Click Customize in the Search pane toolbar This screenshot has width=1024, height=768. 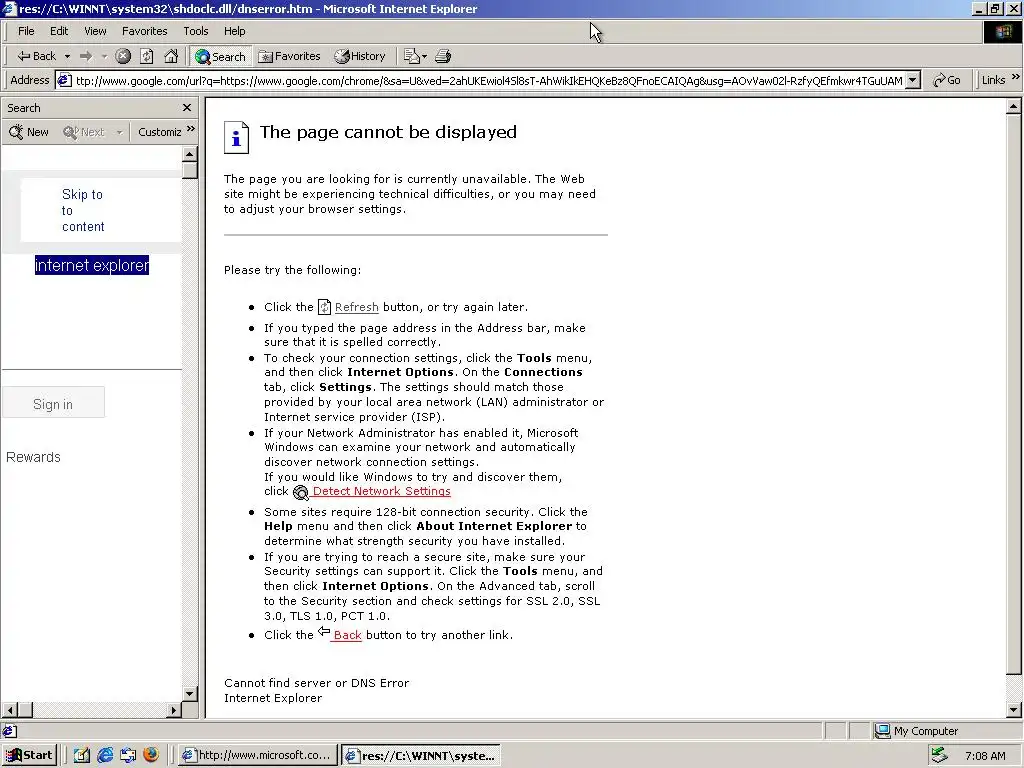159,132
